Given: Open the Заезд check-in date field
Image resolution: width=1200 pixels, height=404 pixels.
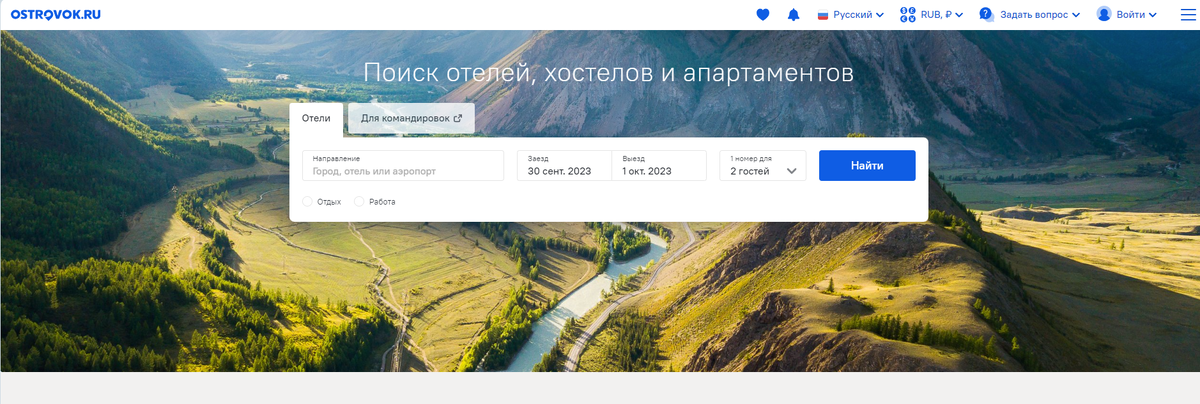Looking at the screenshot, I should point(564,165).
